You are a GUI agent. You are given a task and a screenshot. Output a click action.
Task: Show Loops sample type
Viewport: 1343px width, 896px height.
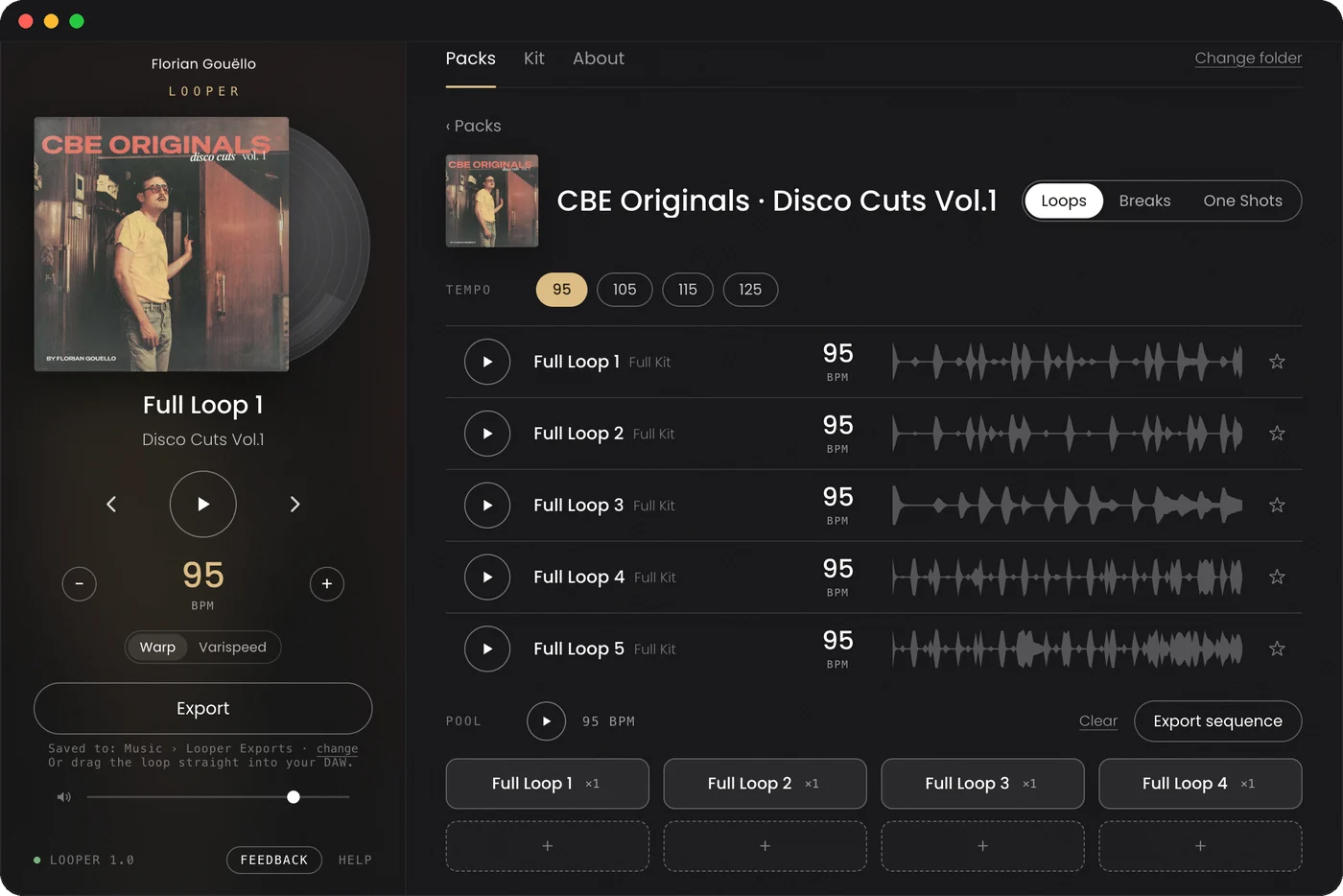(1064, 200)
